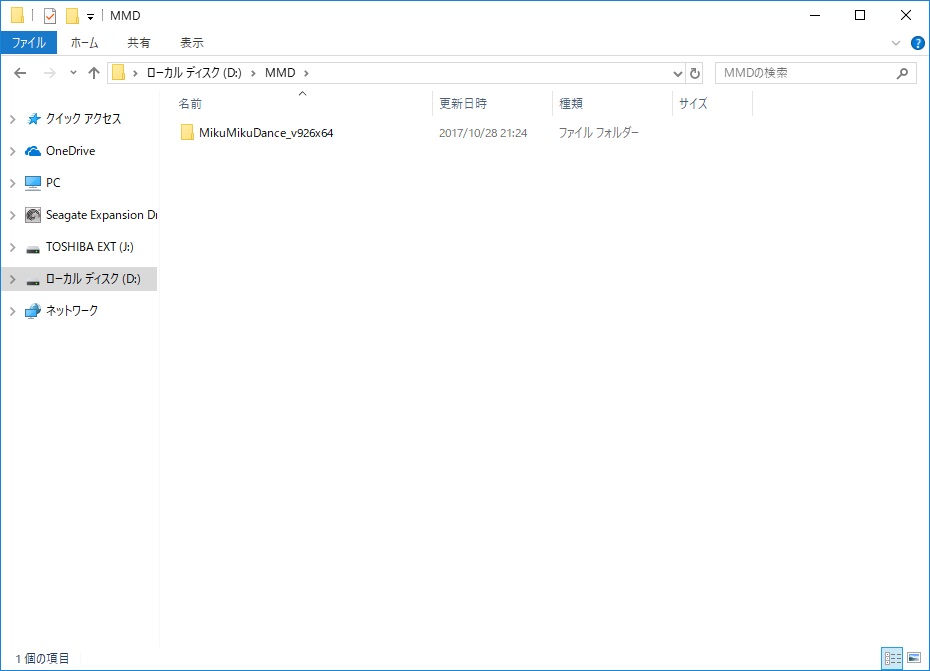This screenshot has height=671, width=930.
Task: Select ネットワーク in navigation pane
Action: point(72,311)
